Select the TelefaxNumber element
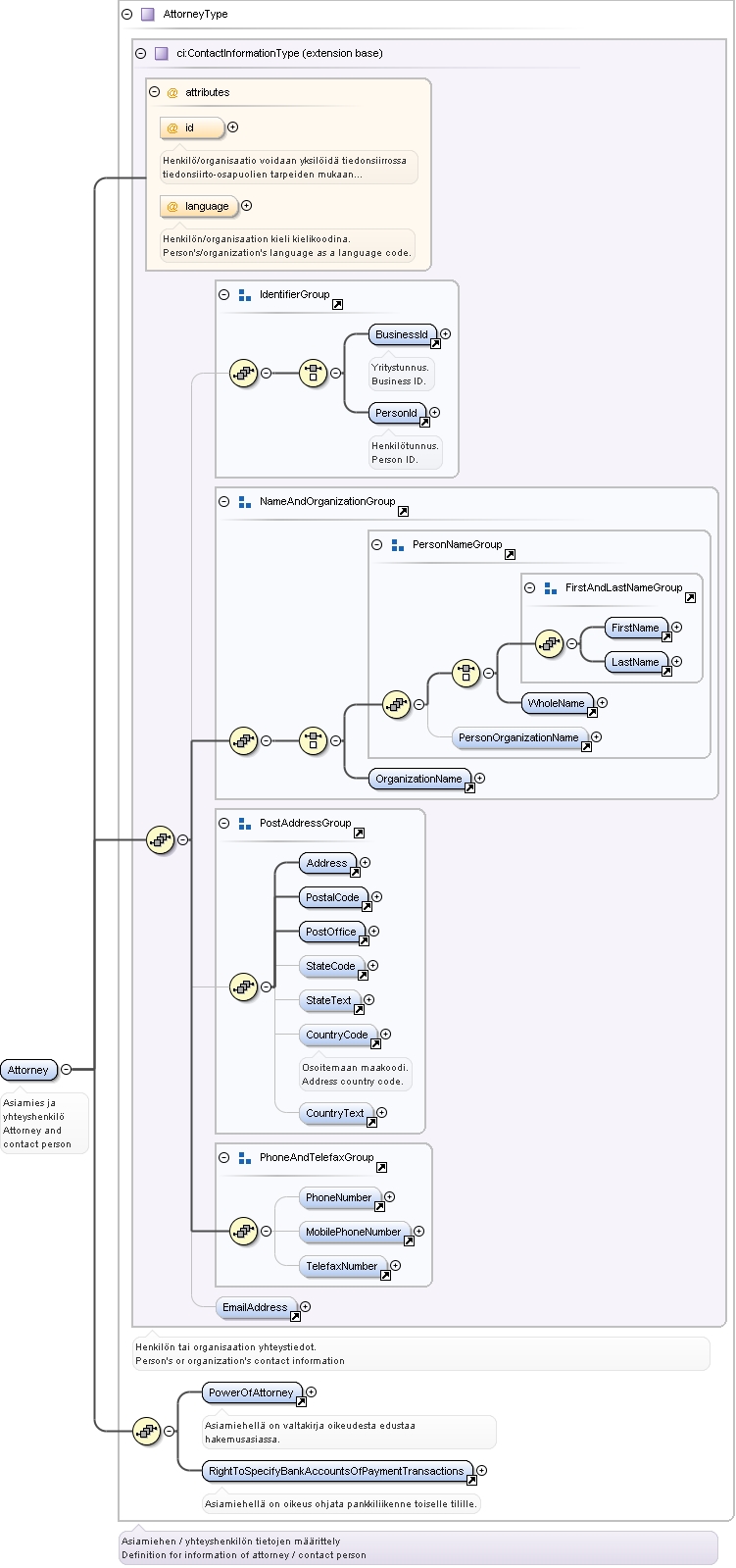Viewport: 736px width, 1568px height. (x=343, y=1266)
